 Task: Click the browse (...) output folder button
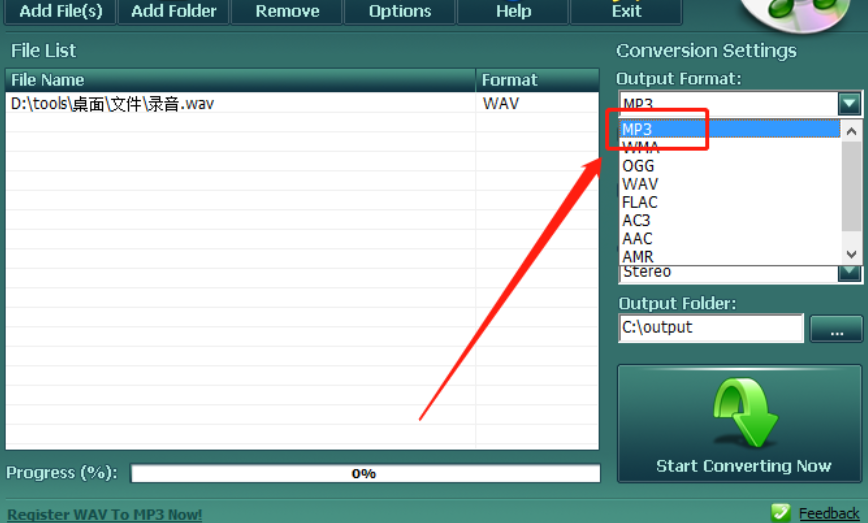point(836,329)
